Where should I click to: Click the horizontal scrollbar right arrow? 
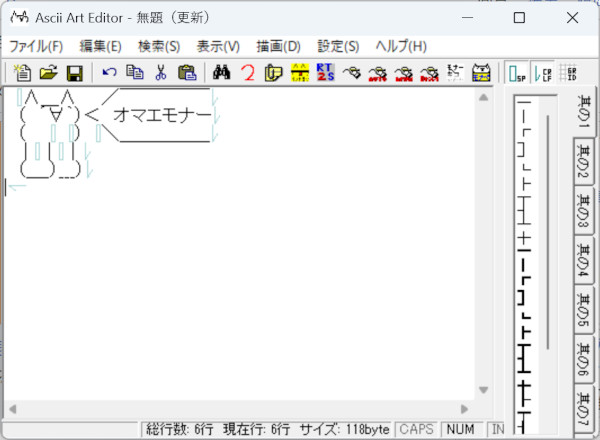464,409
